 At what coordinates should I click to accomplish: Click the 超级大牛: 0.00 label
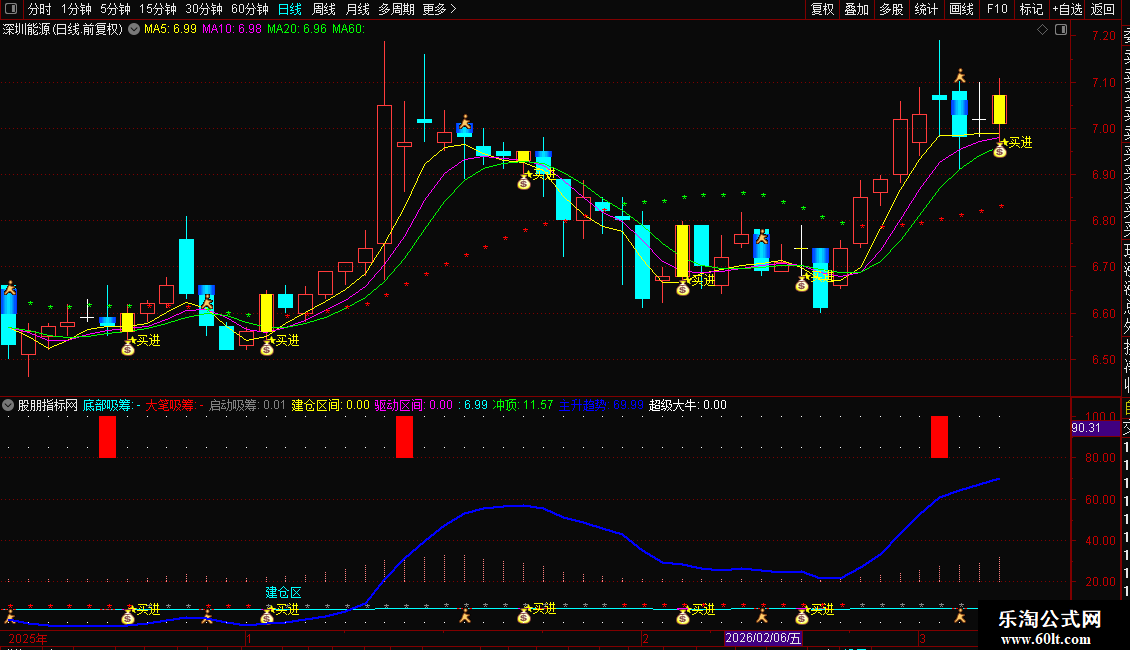[688, 405]
